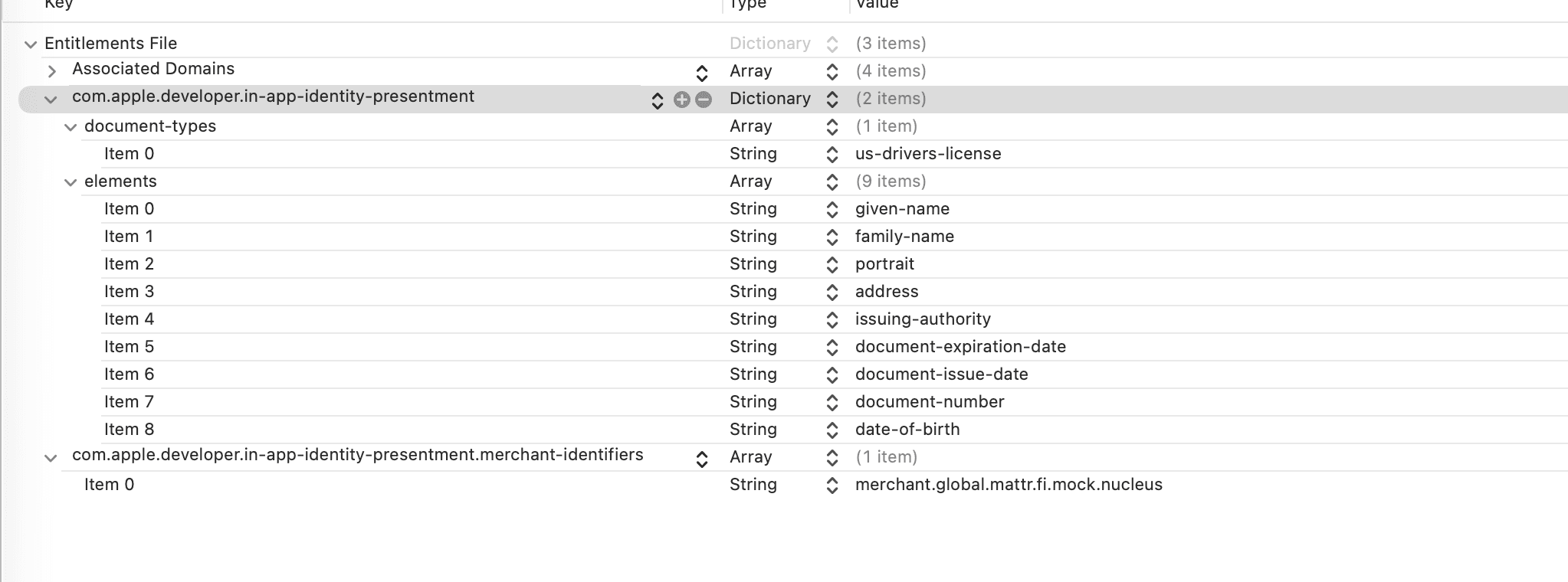Collapse the document-types array
The height and width of the screenshot is (582, 1568).
(x=71, y=127)
